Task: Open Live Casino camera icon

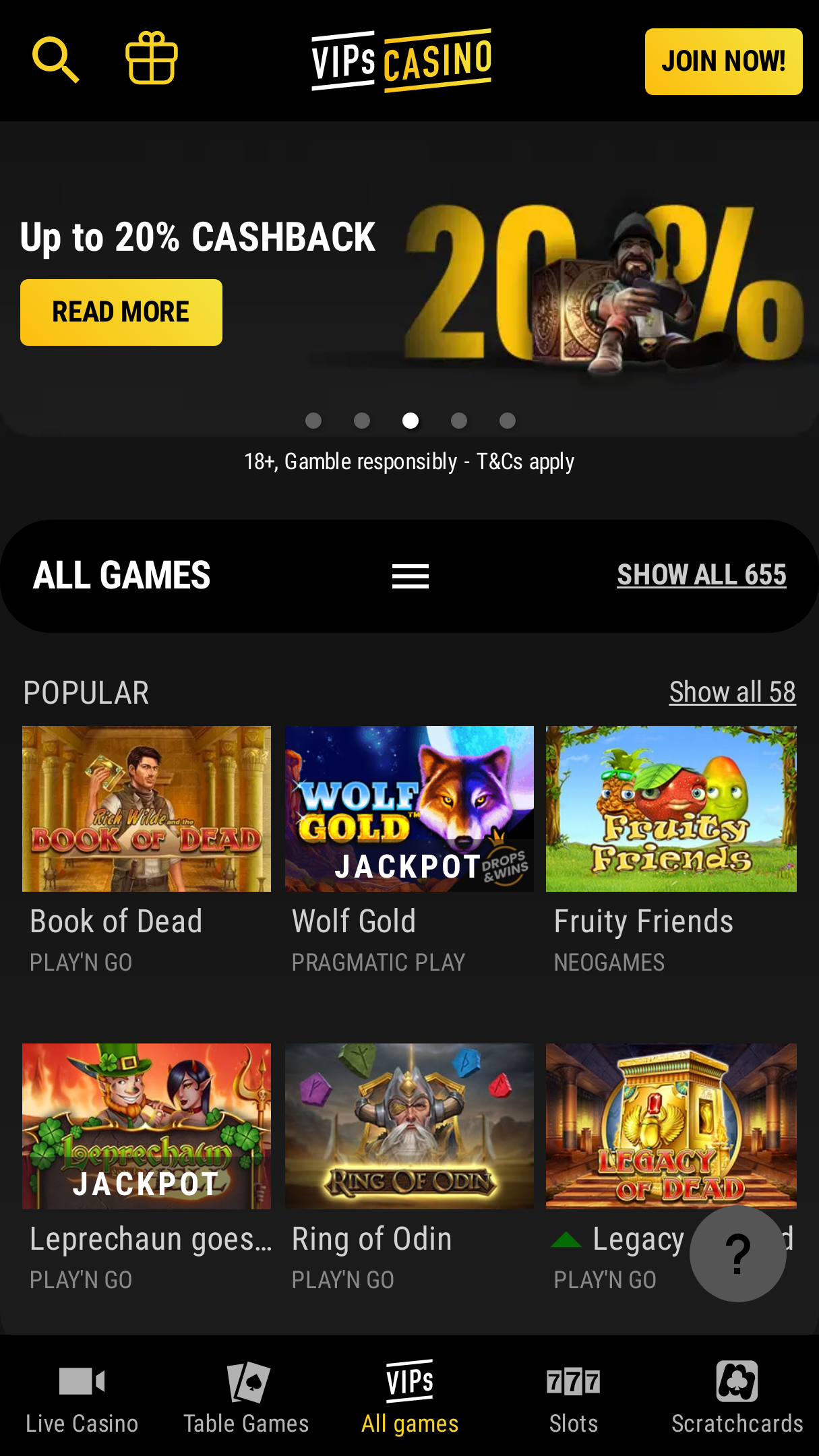Action: [x=82, y=1382]
